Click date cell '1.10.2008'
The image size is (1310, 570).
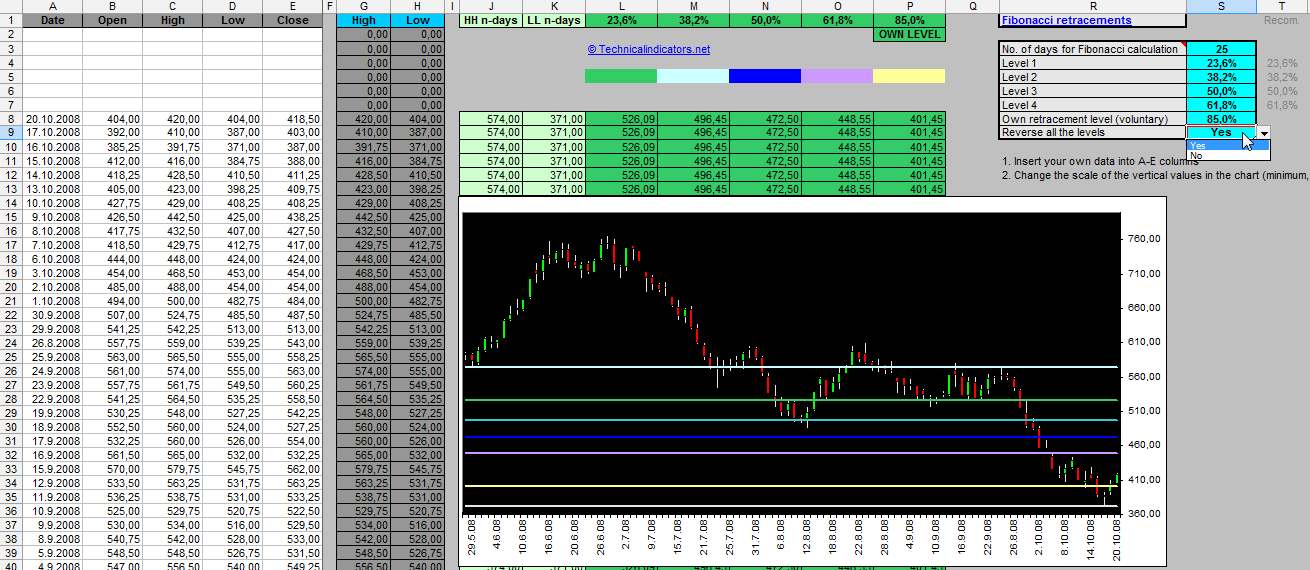[x=52, y=301]
